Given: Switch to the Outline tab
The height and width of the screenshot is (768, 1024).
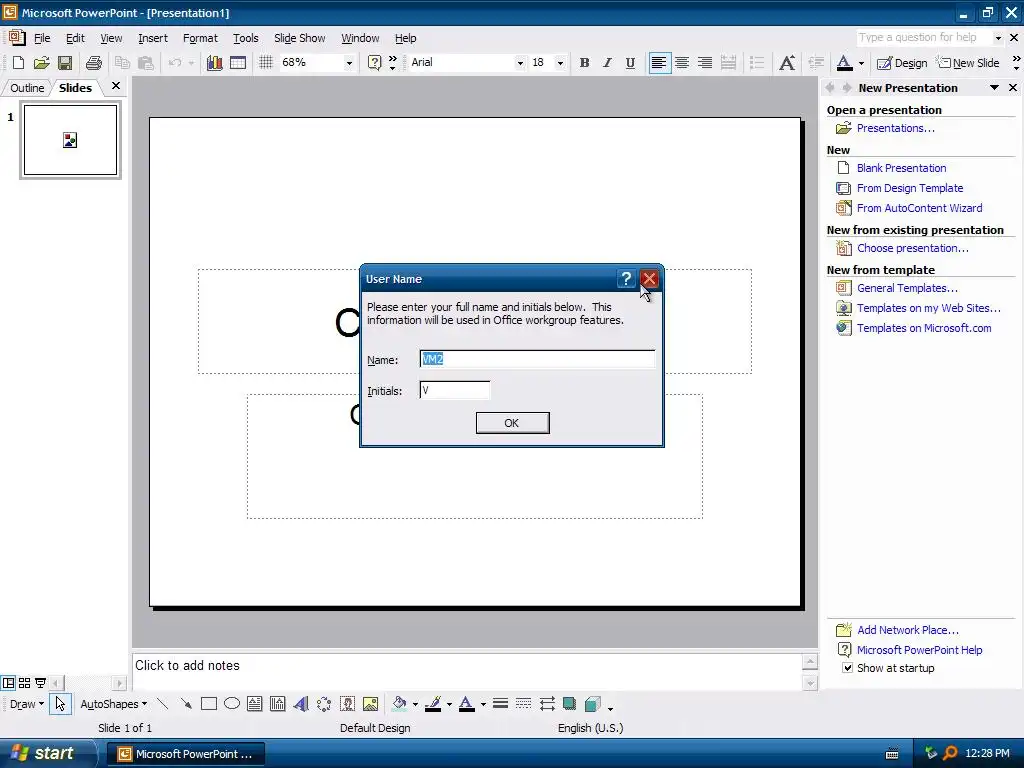Looking at the screenshot, I should coord(27,88).
